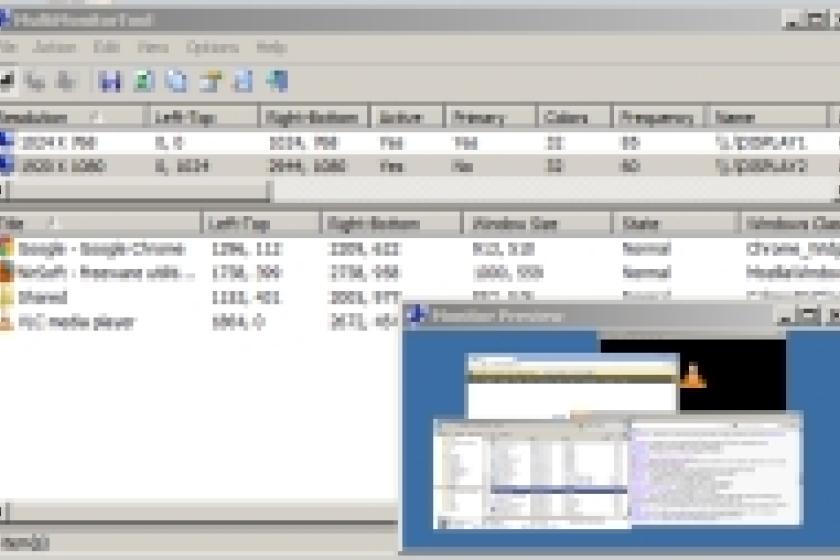Click the NirSoft - freeware utils title text
Viewport: 840px width, 560px height.
[106, 273]
